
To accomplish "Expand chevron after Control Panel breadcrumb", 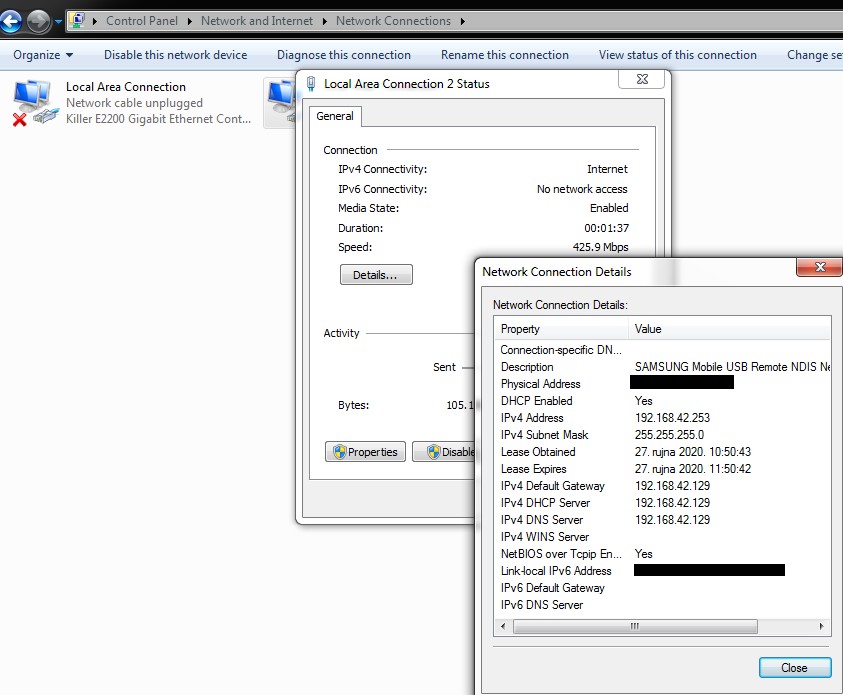I will (190, 22).
